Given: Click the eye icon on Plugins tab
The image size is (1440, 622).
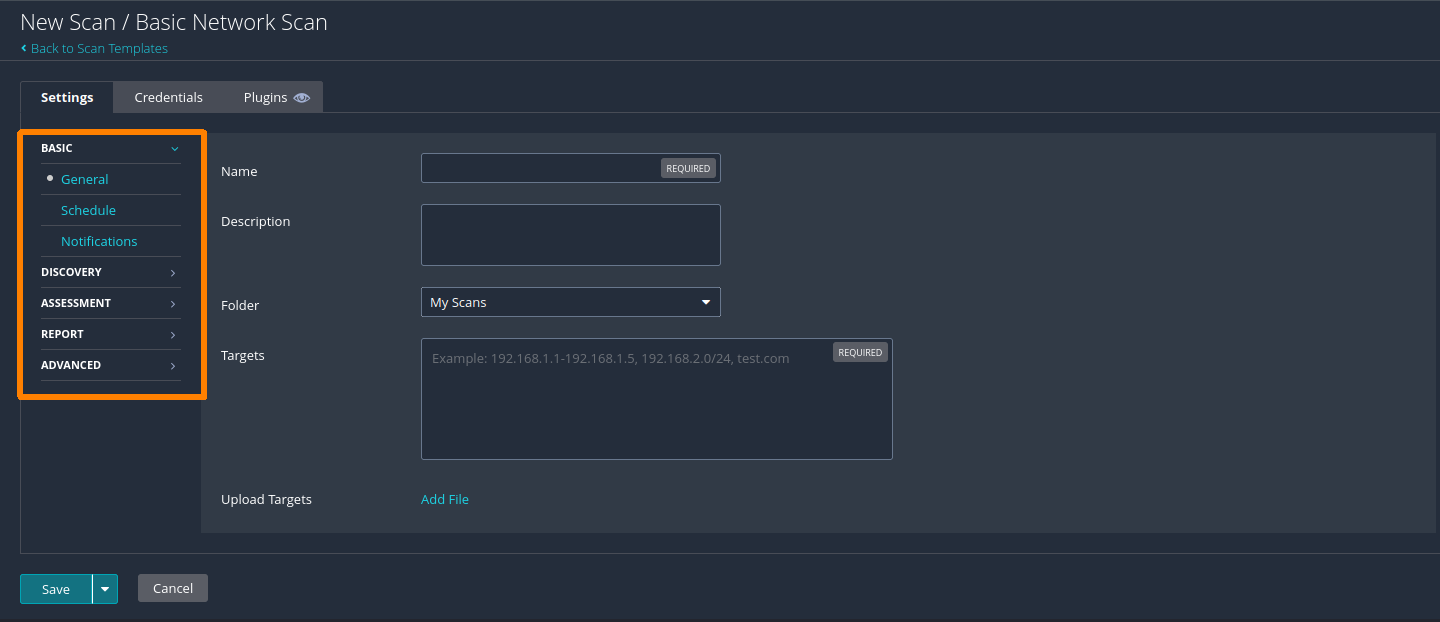Looking at the screenshot, I should (302, 98).
